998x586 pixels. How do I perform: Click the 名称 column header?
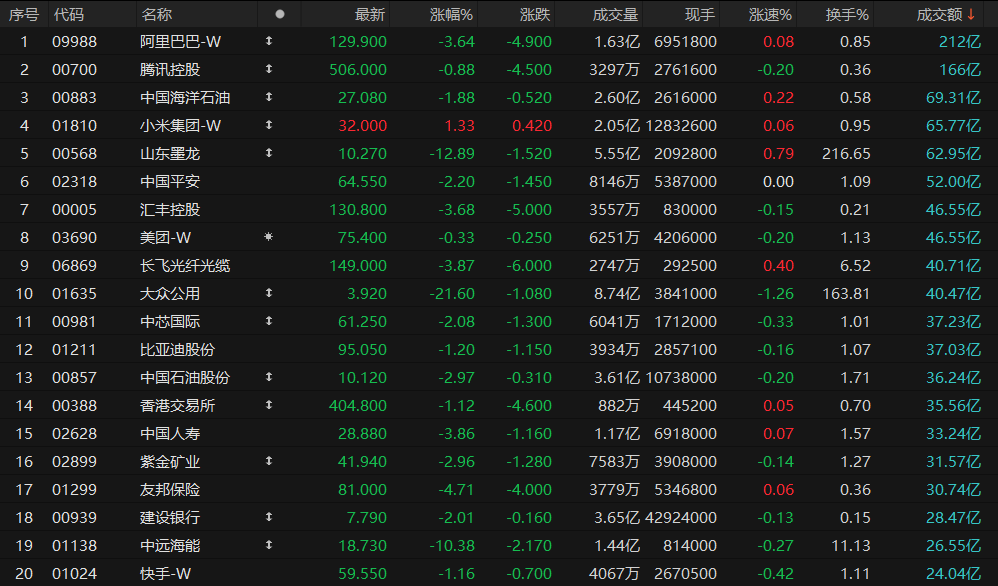click(156, 14)
